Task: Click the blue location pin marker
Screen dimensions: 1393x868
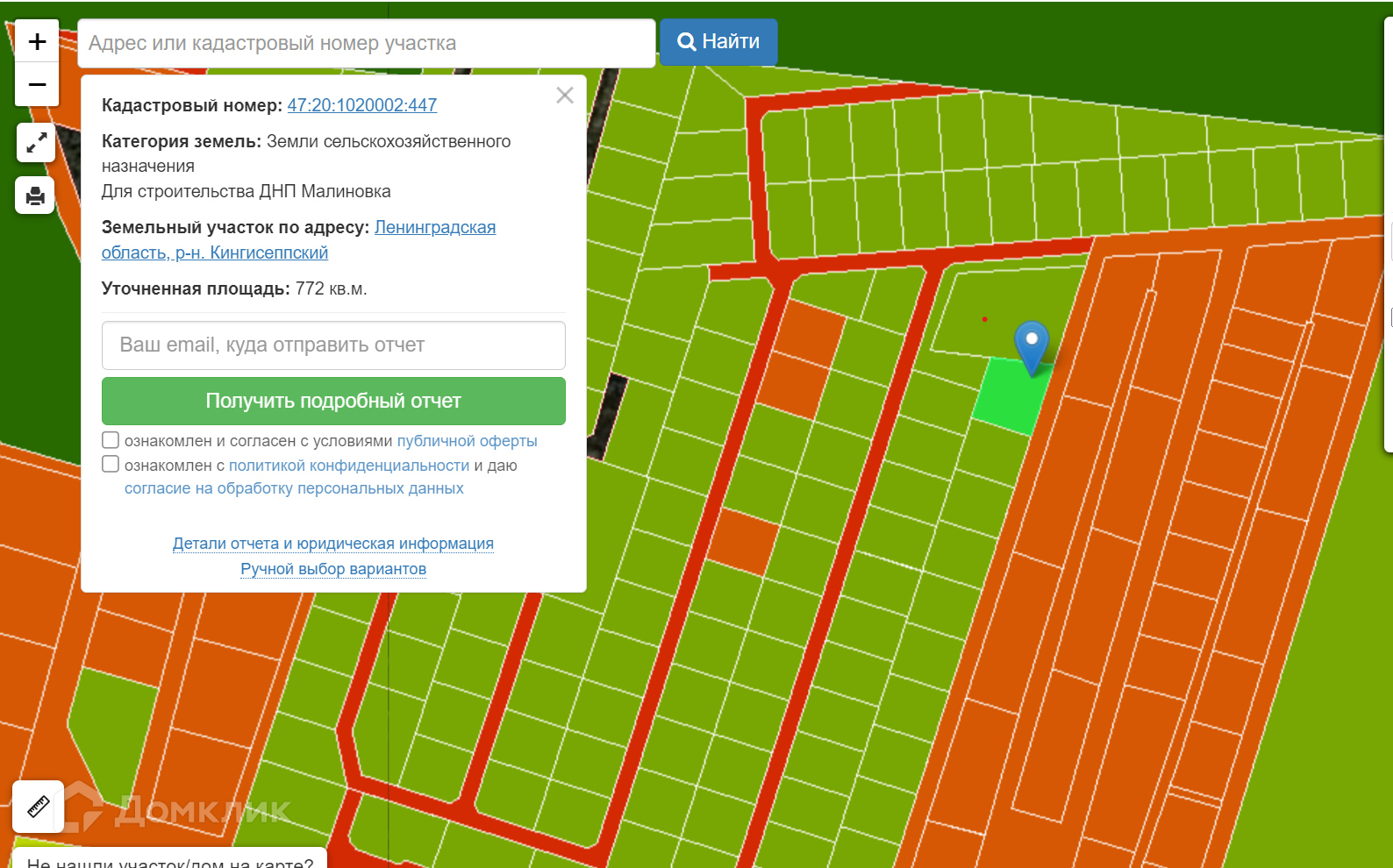Action: pyautogui.click(x=1032, y=348)
